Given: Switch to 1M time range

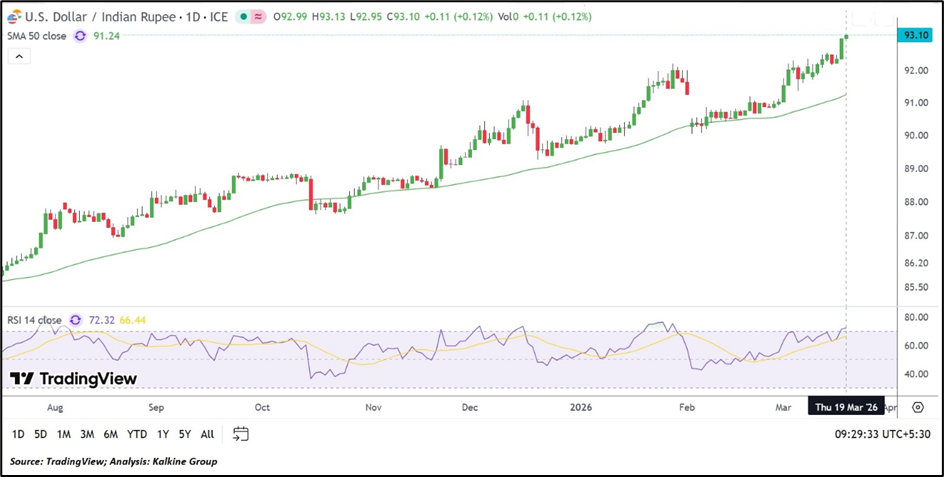Looking at the screenshot, I should pyautogui.click(x=63, y=435).
